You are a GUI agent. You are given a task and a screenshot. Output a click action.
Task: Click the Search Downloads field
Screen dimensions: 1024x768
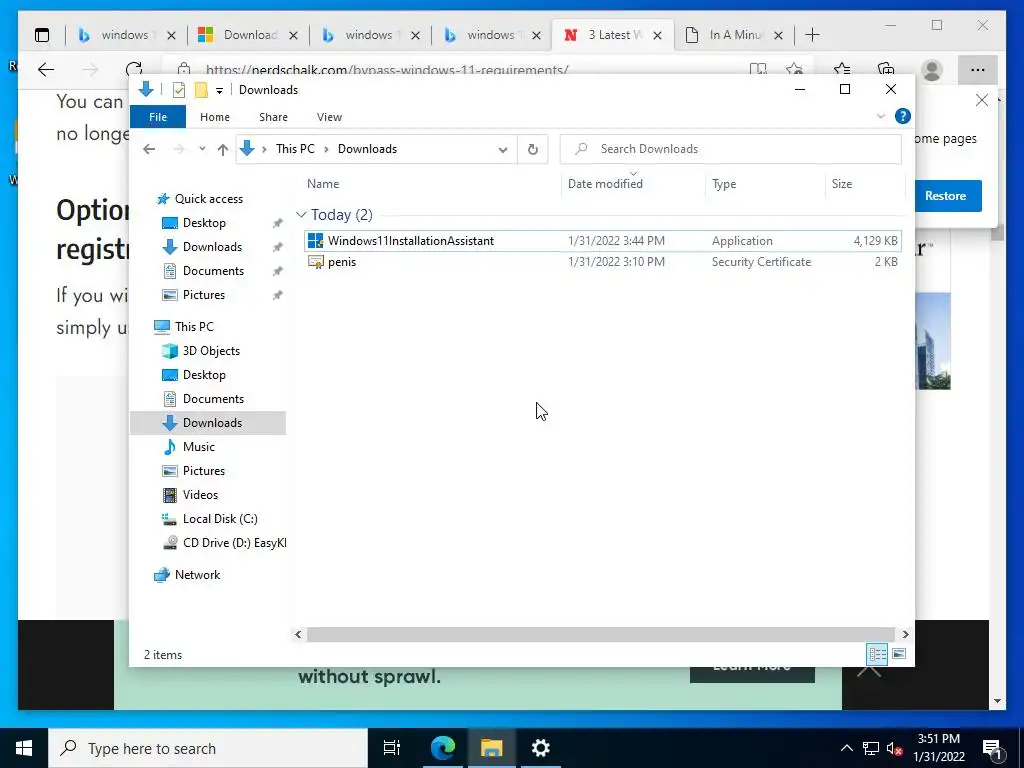[x=731, y=149]
